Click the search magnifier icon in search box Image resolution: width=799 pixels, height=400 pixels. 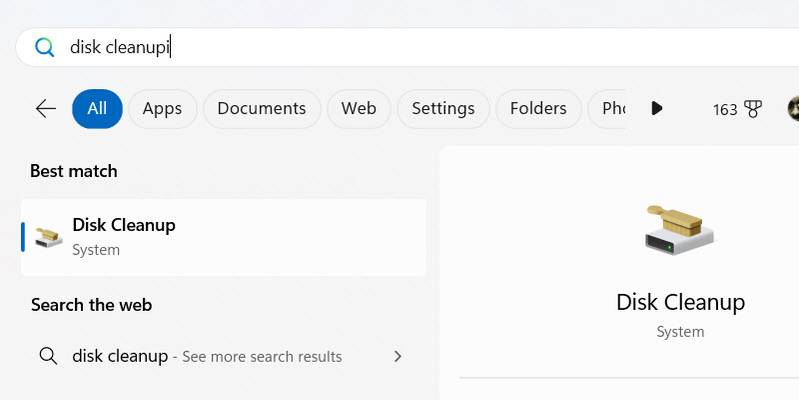click(x=44, y=47)
